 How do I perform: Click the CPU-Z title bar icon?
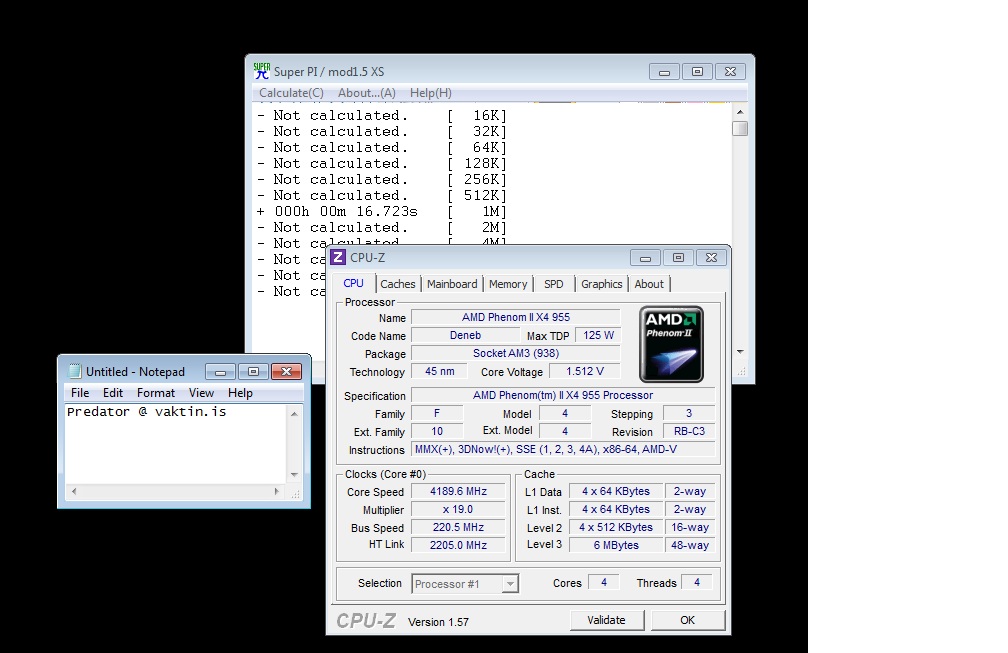point(338,258)
